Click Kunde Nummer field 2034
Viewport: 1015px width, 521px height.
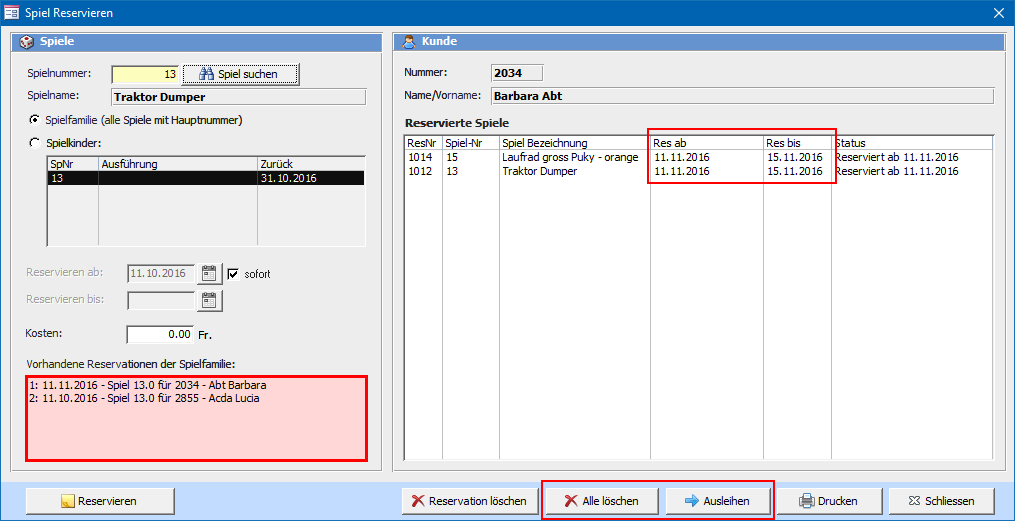coord(517,72)
